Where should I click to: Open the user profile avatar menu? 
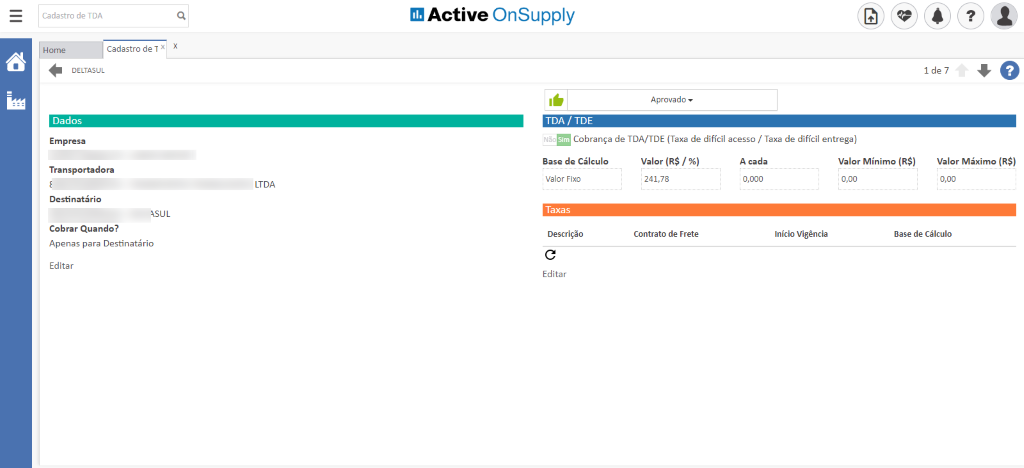pyautogui.click(x=1003, y=16)
